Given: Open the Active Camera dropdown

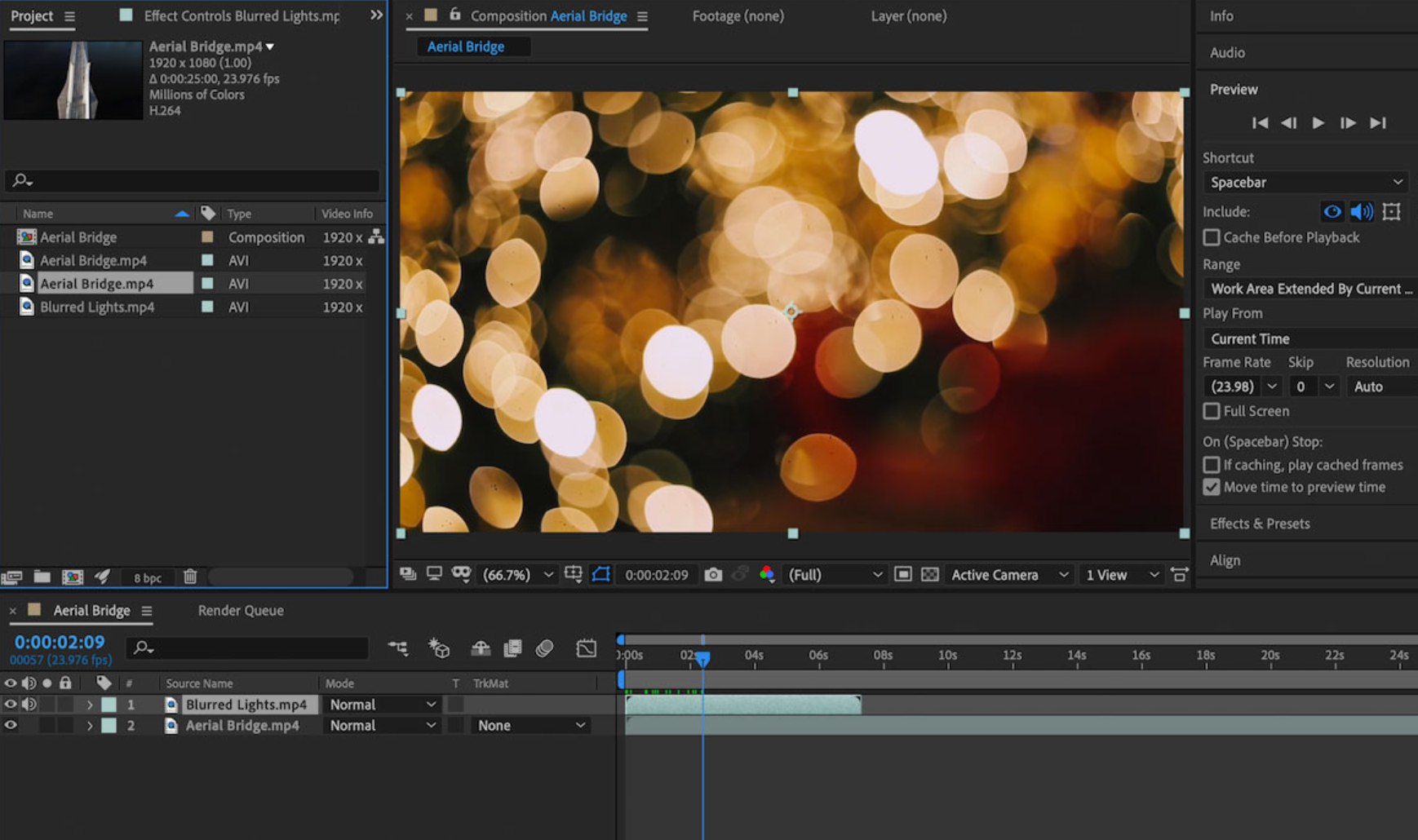Looking at the screenshot, I should coord(1008,575).
